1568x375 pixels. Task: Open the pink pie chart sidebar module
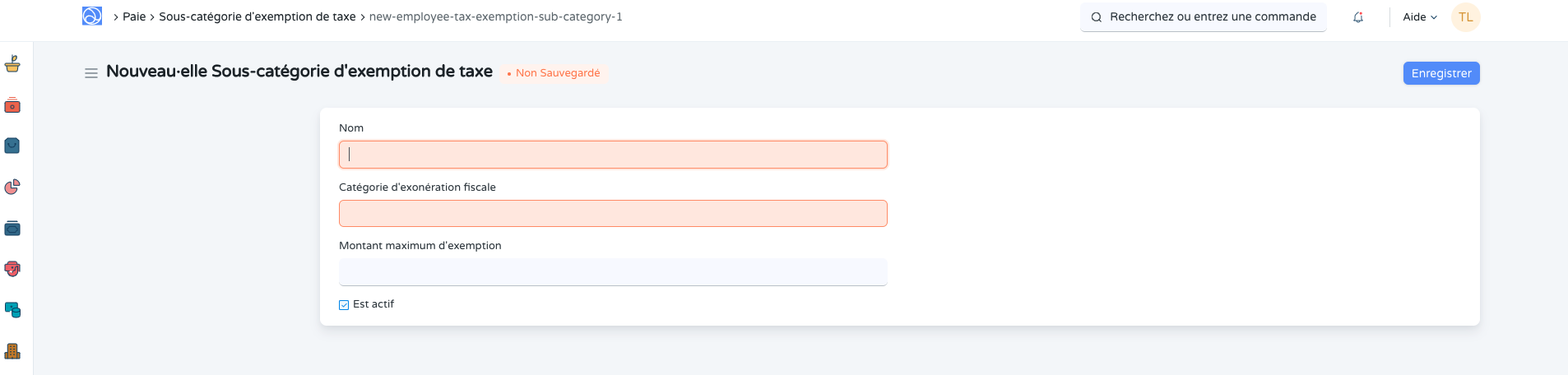[12, 187]
